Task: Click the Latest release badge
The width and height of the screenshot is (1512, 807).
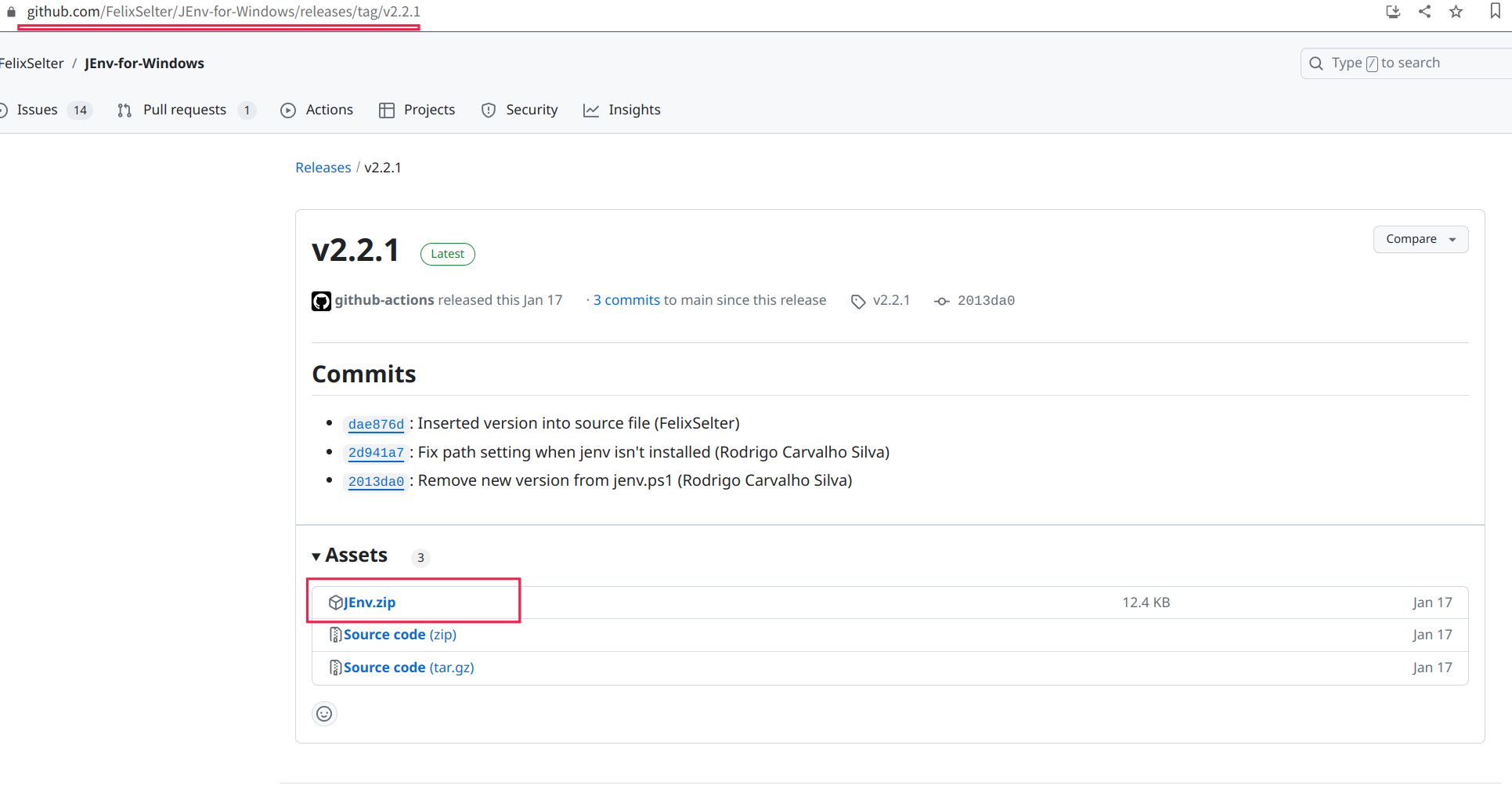Action: [x=448, y=254]
